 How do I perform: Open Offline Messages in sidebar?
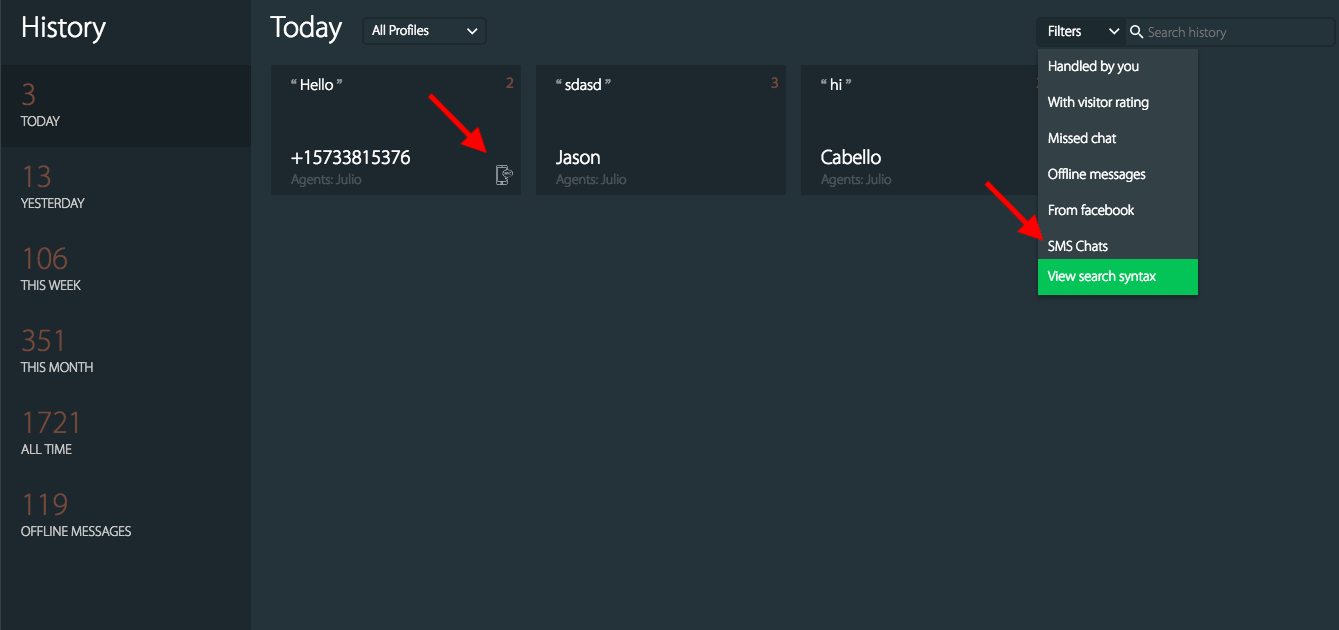tap(125, 516)
